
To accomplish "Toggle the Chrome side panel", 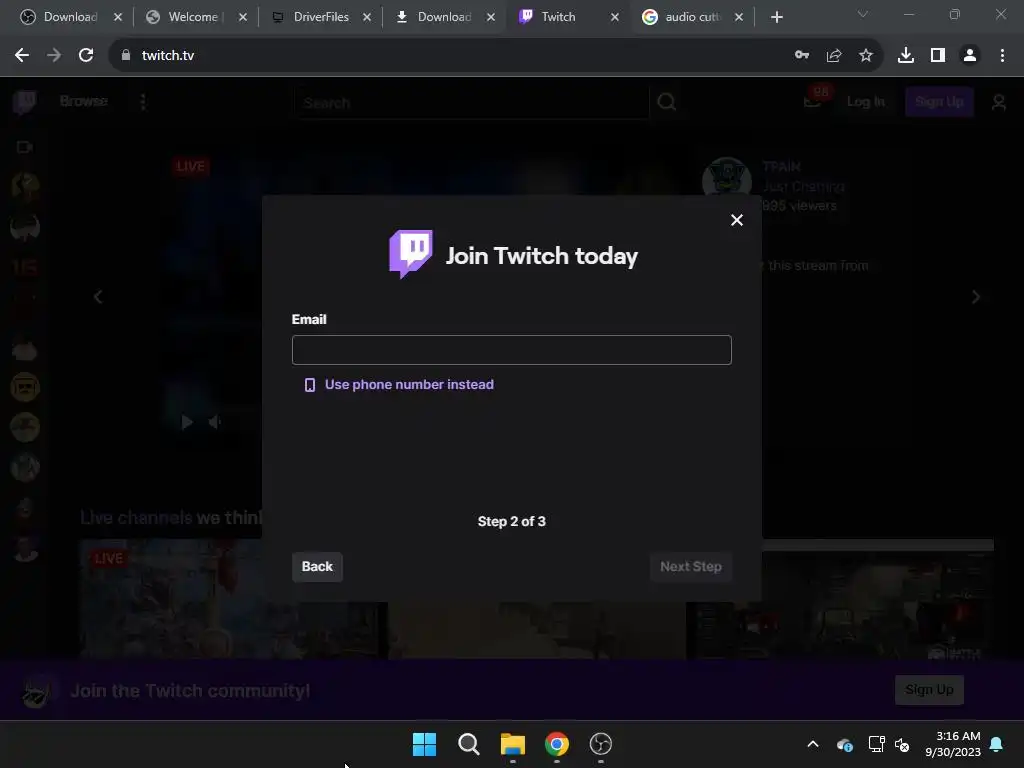I will pyautogui.click(x=938, y=56).
